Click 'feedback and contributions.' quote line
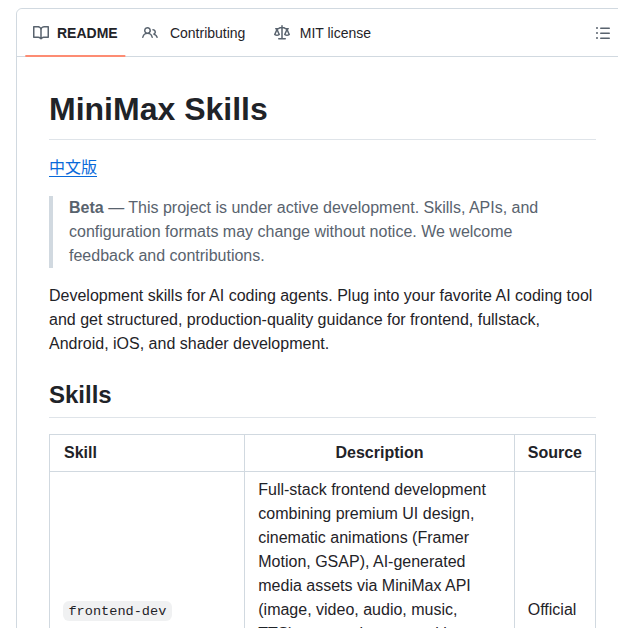 pyautogui.click(x=167, y=256)
